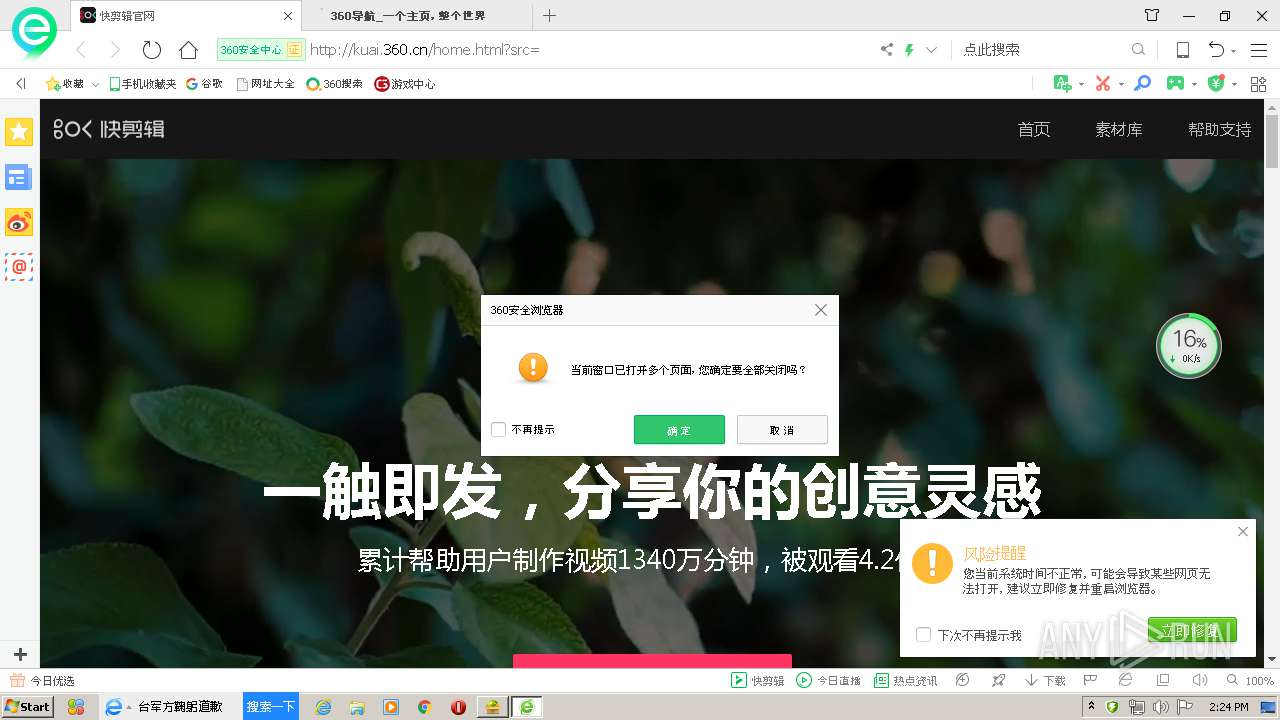Click the share icon in address bar
Screen dimensions: 1280x720
(886, 49)
